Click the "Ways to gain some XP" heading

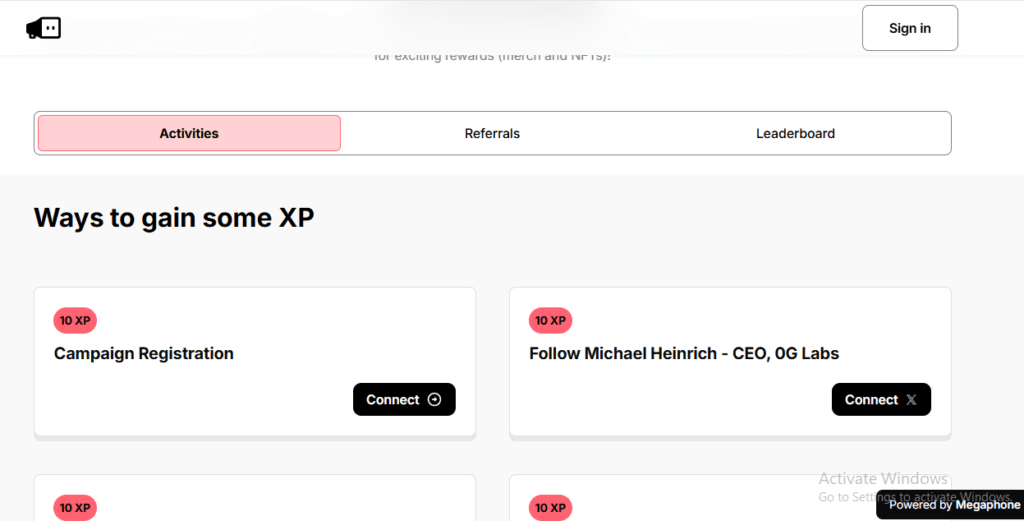tap(174, 217)
